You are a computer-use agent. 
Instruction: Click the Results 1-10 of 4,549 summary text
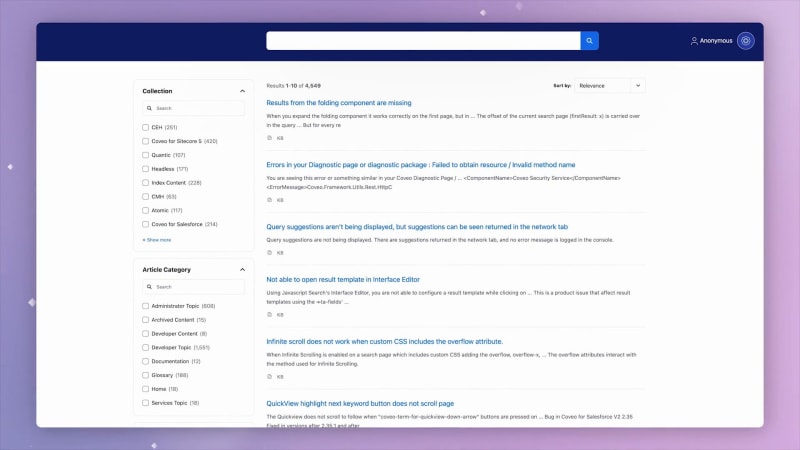pos(293,86)
